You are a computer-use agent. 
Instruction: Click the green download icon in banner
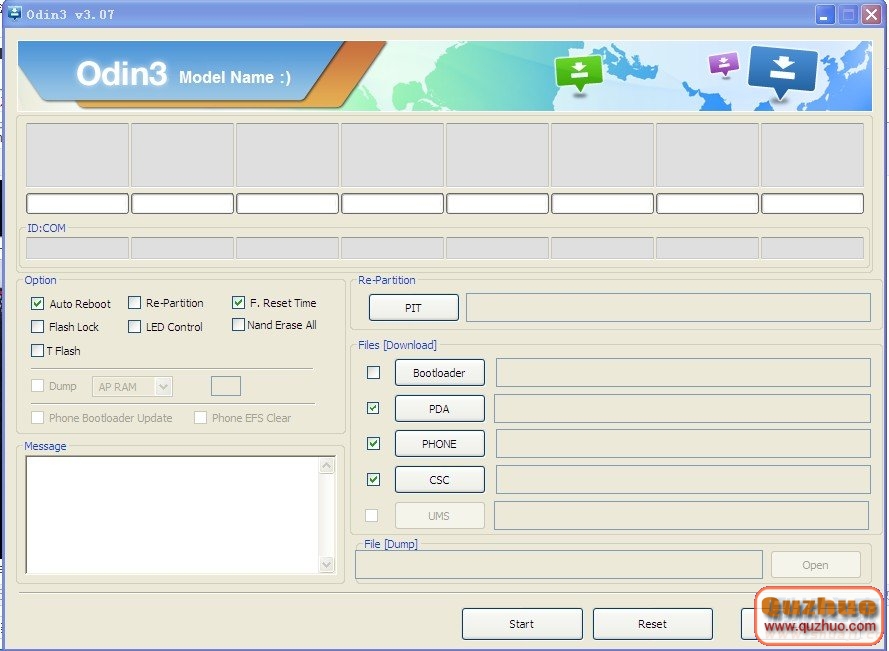click(x=578, y=73)
